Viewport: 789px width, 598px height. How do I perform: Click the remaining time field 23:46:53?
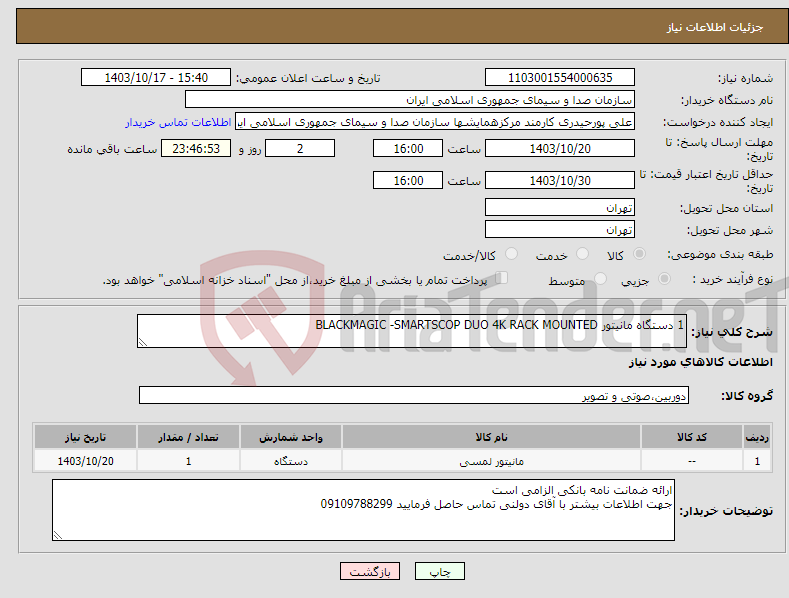[x=196, y=148]
